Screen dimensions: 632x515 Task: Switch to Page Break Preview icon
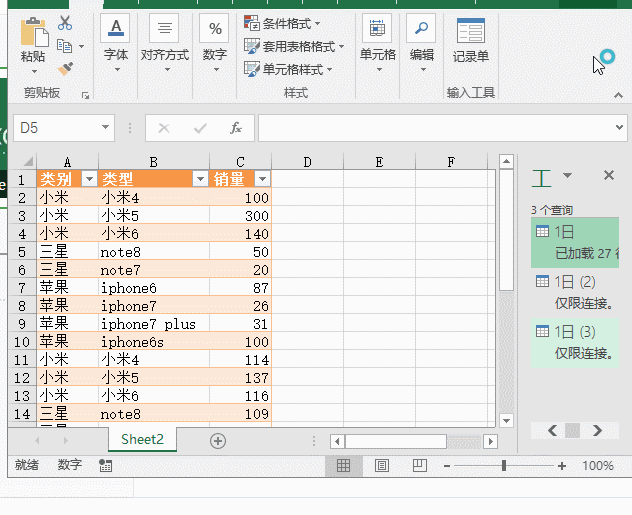[420, 466]
